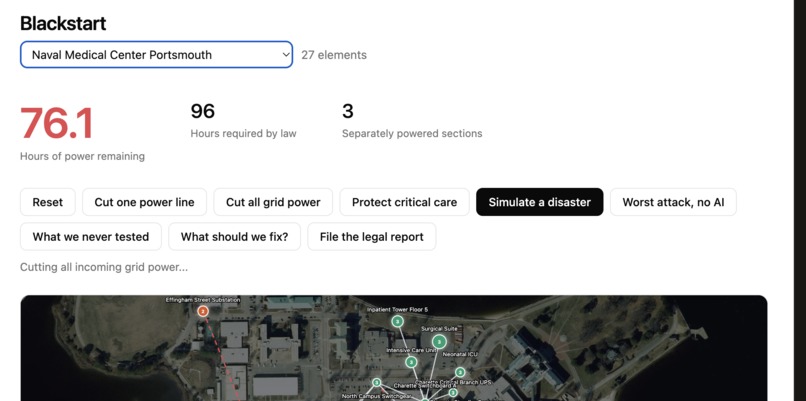Click the Reset button
The width and height of the screenshot is (806, 401).
[48, 202]
